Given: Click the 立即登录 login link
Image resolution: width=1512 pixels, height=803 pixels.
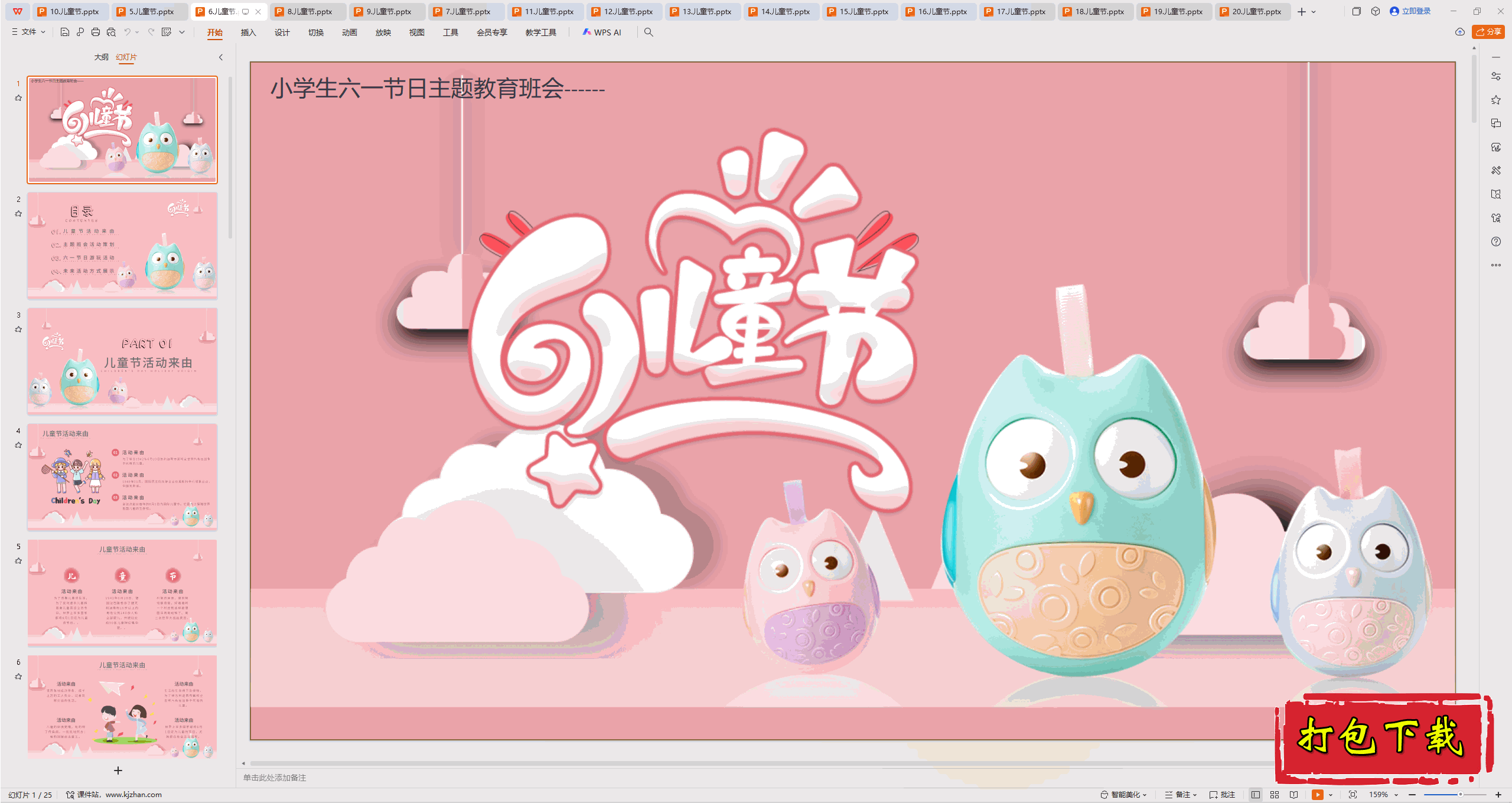Looking at the screenshot, I should (x=1410, y=11).
